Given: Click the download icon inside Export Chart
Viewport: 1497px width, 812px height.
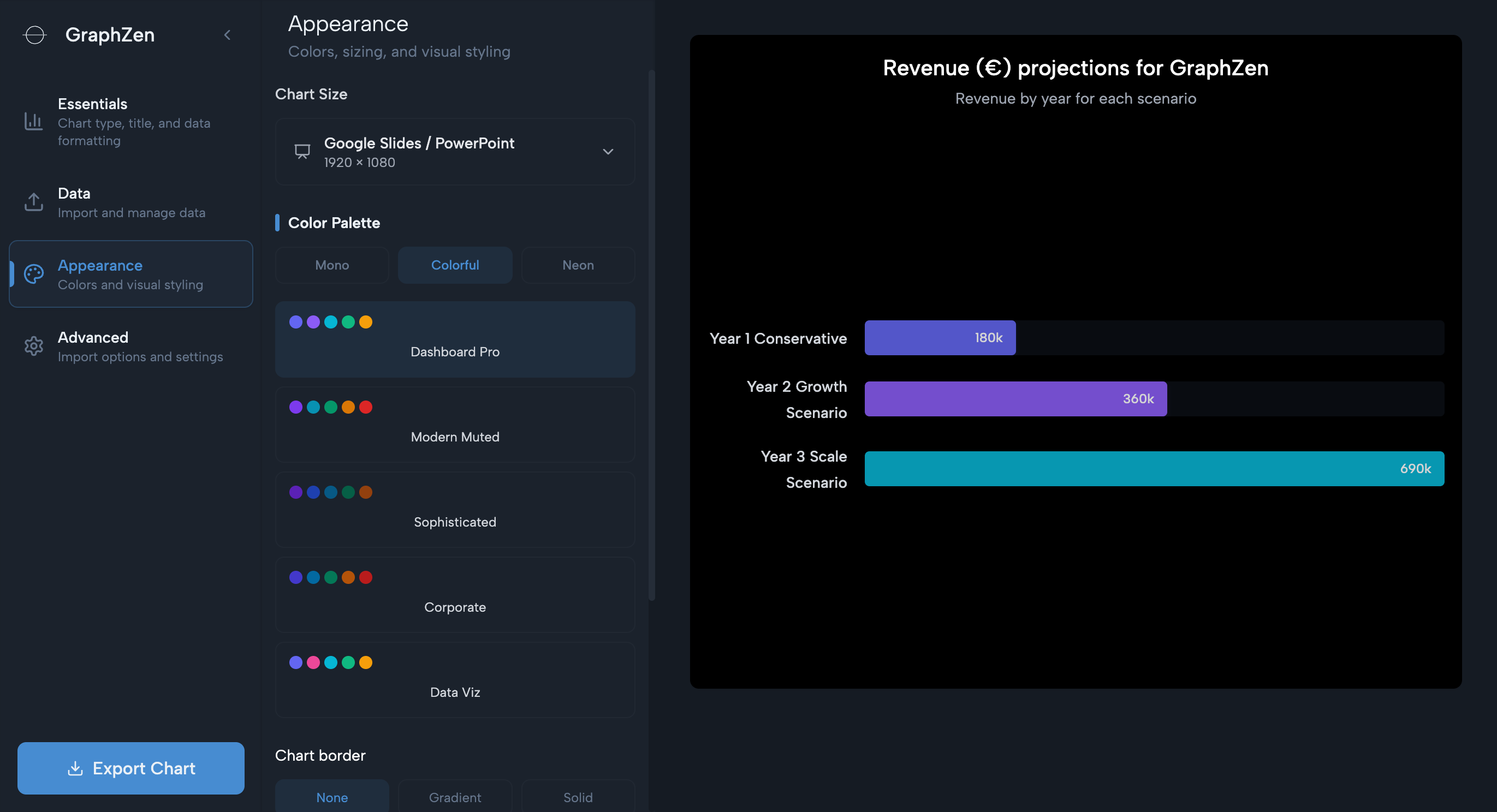Looking at the screenshot, I should [x=75, y=768].
